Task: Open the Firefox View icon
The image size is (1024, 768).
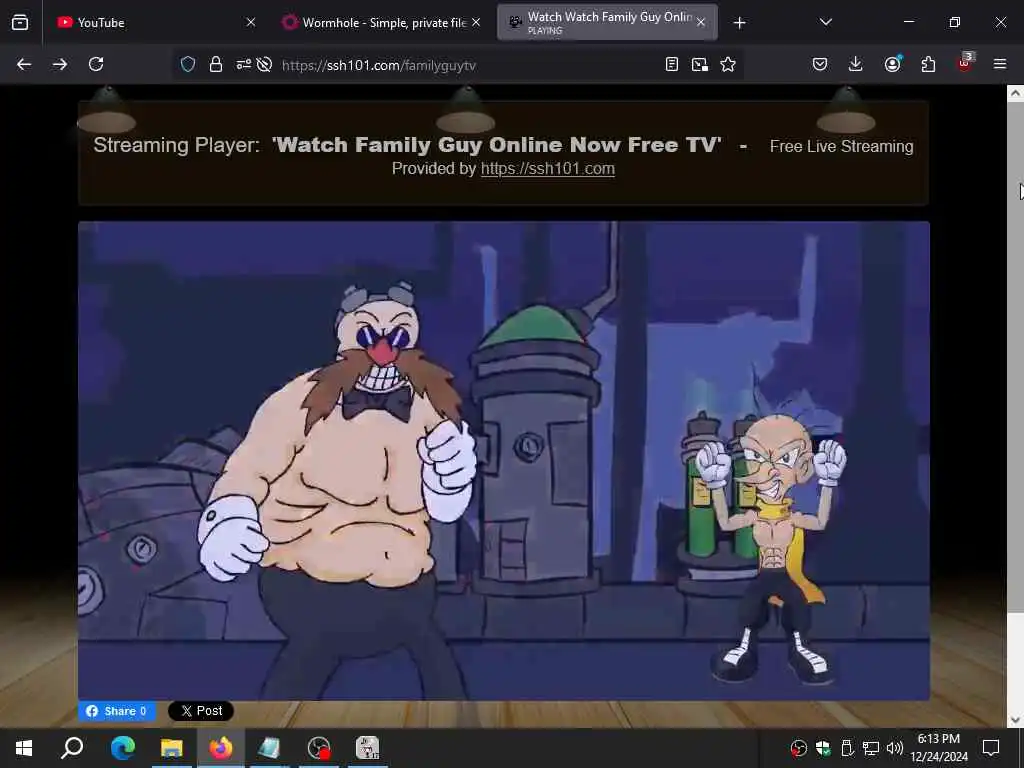Action: pyautogui.click(x=20, y=22)
